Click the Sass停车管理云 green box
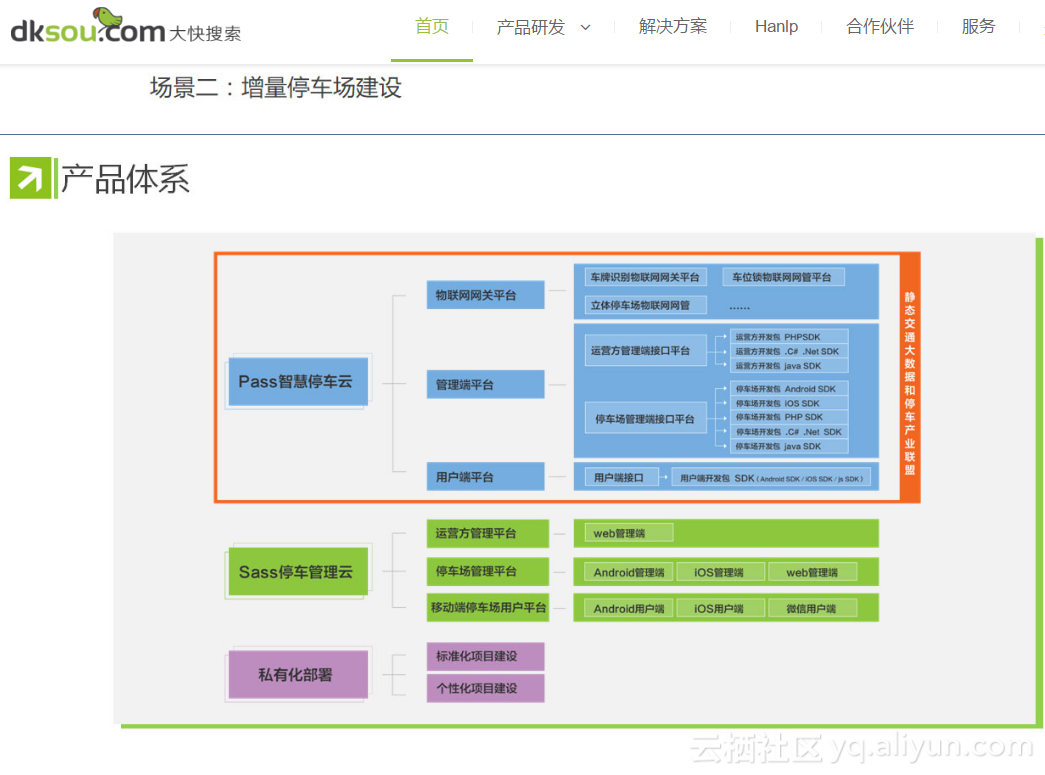1045x775 pixels. [298, 572]
